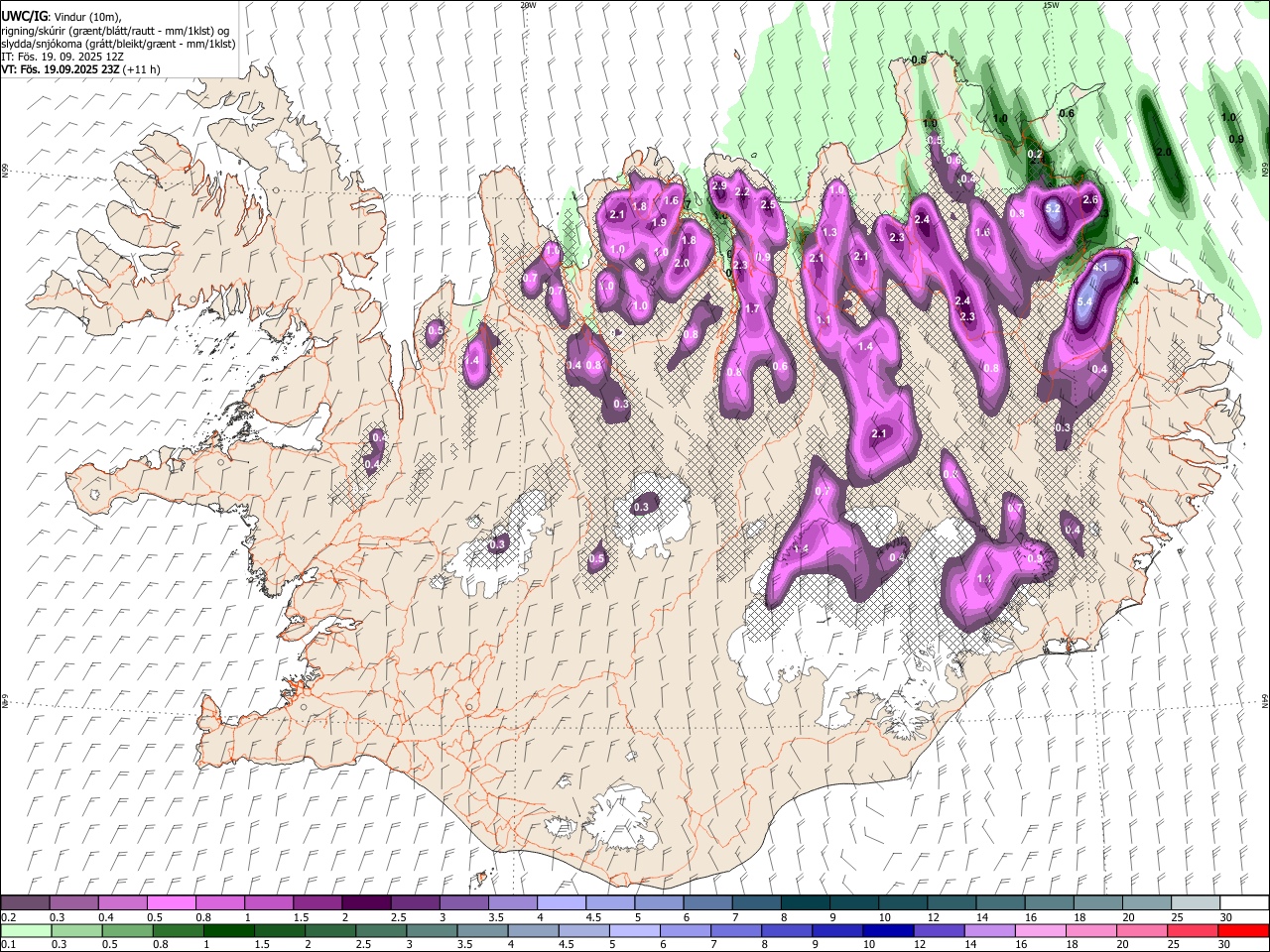Viewport: 1270px width, 952px height.
Task: Click lower legend palest green swatch between 0.1 and 0.3
Action: pos(26,930)
